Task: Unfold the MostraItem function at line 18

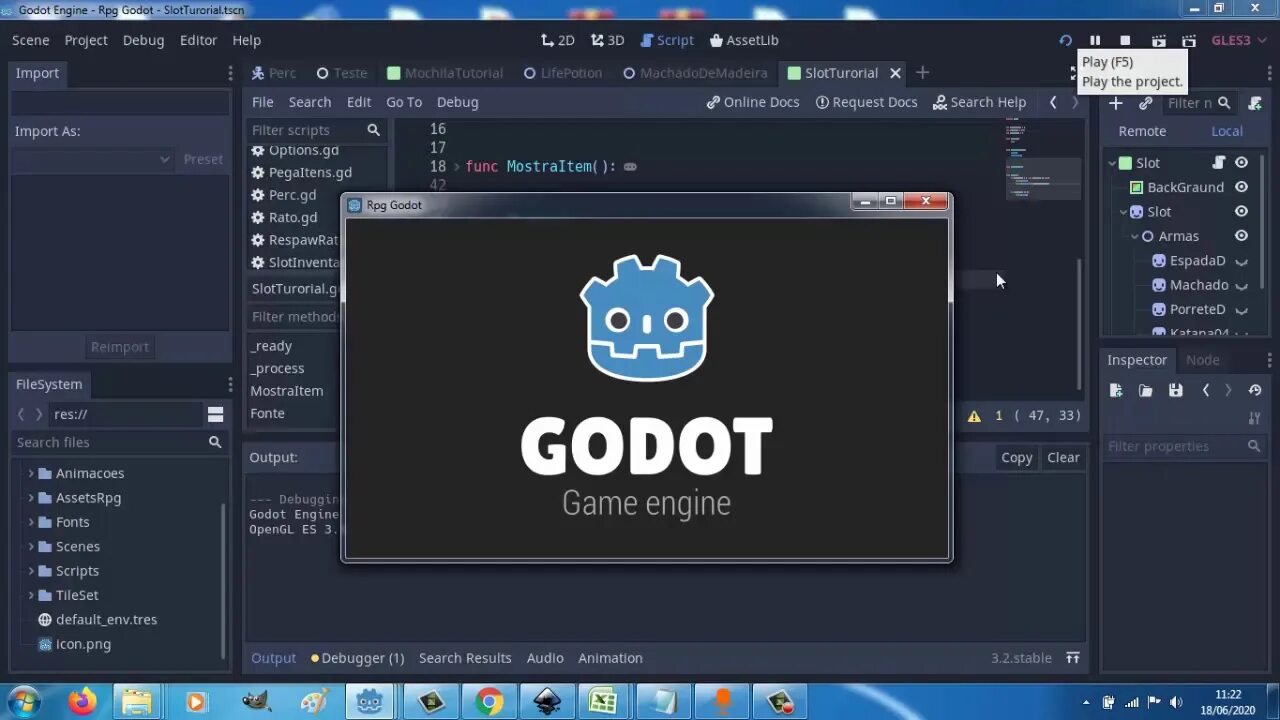Action: 457,167
